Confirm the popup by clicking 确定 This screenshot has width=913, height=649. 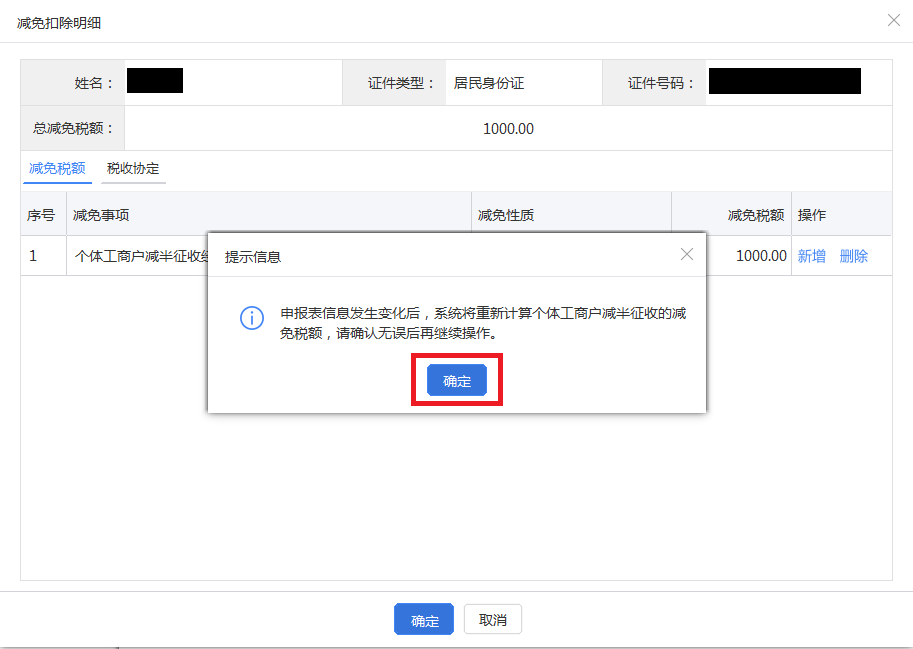pos(456,380)
